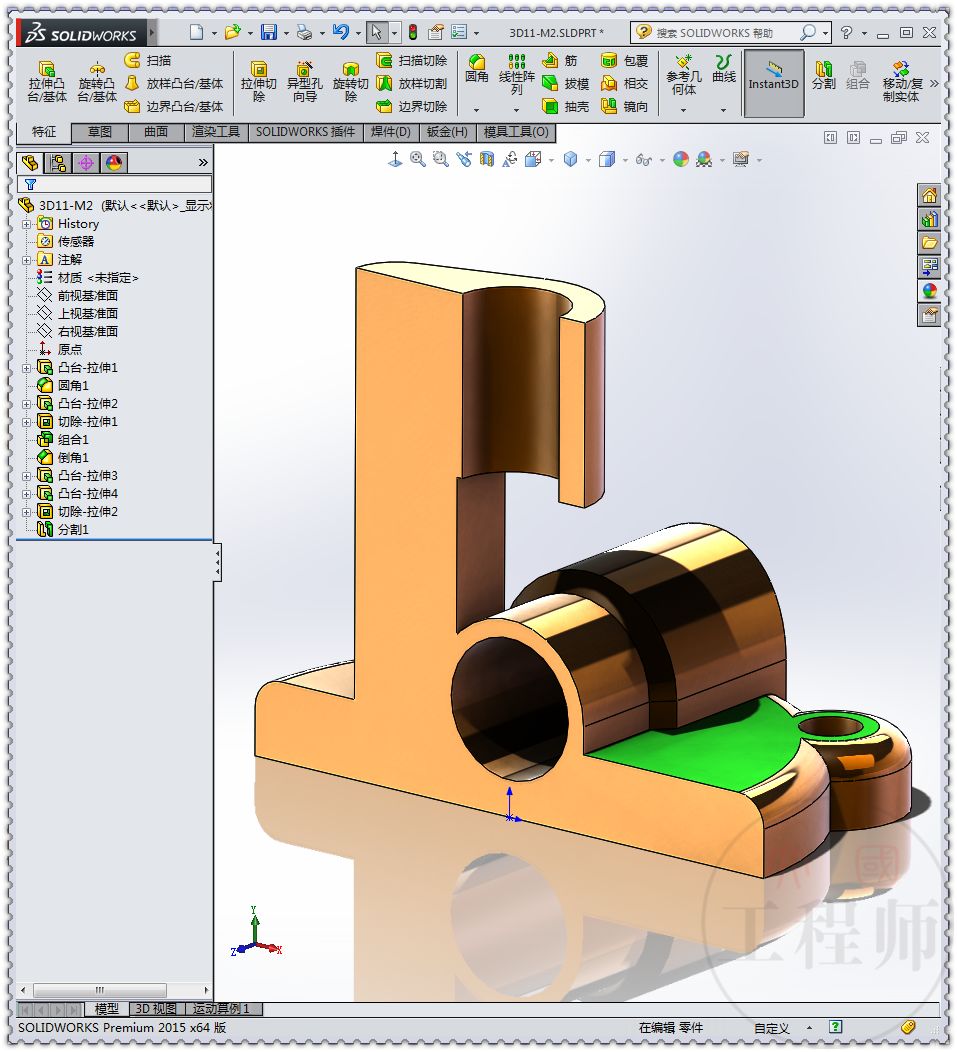The height and width of the screenshot is (1052, 957).
Task: Open the Appearances task pane icon
Action: pyautogui.click(x=929, y=291)
